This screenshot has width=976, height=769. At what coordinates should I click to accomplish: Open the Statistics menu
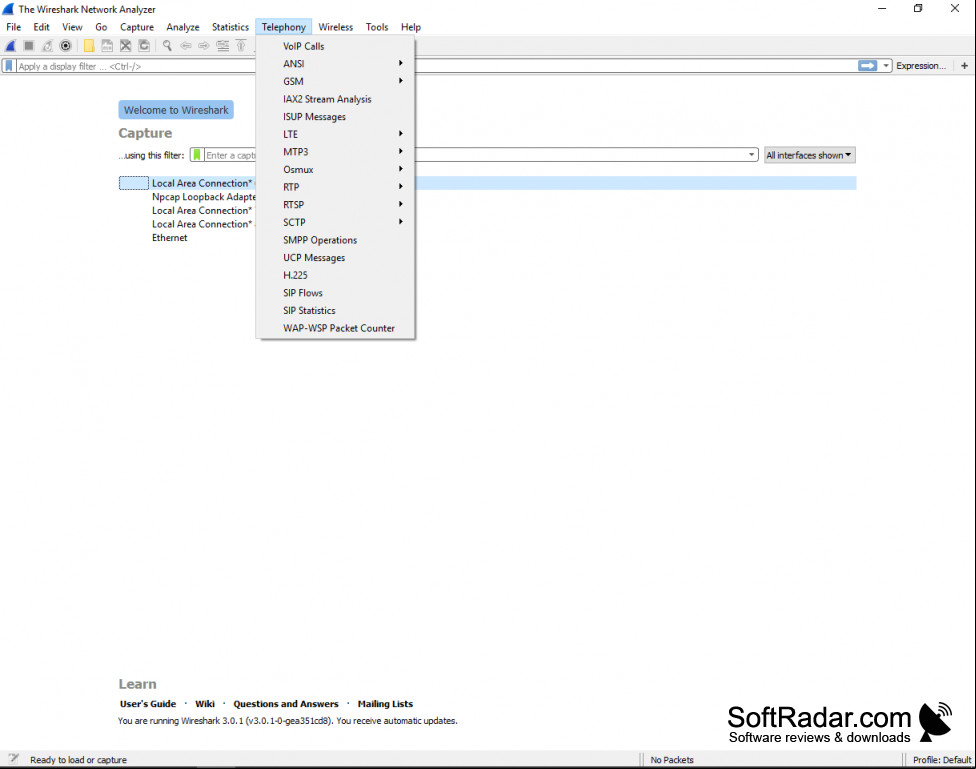230,27
